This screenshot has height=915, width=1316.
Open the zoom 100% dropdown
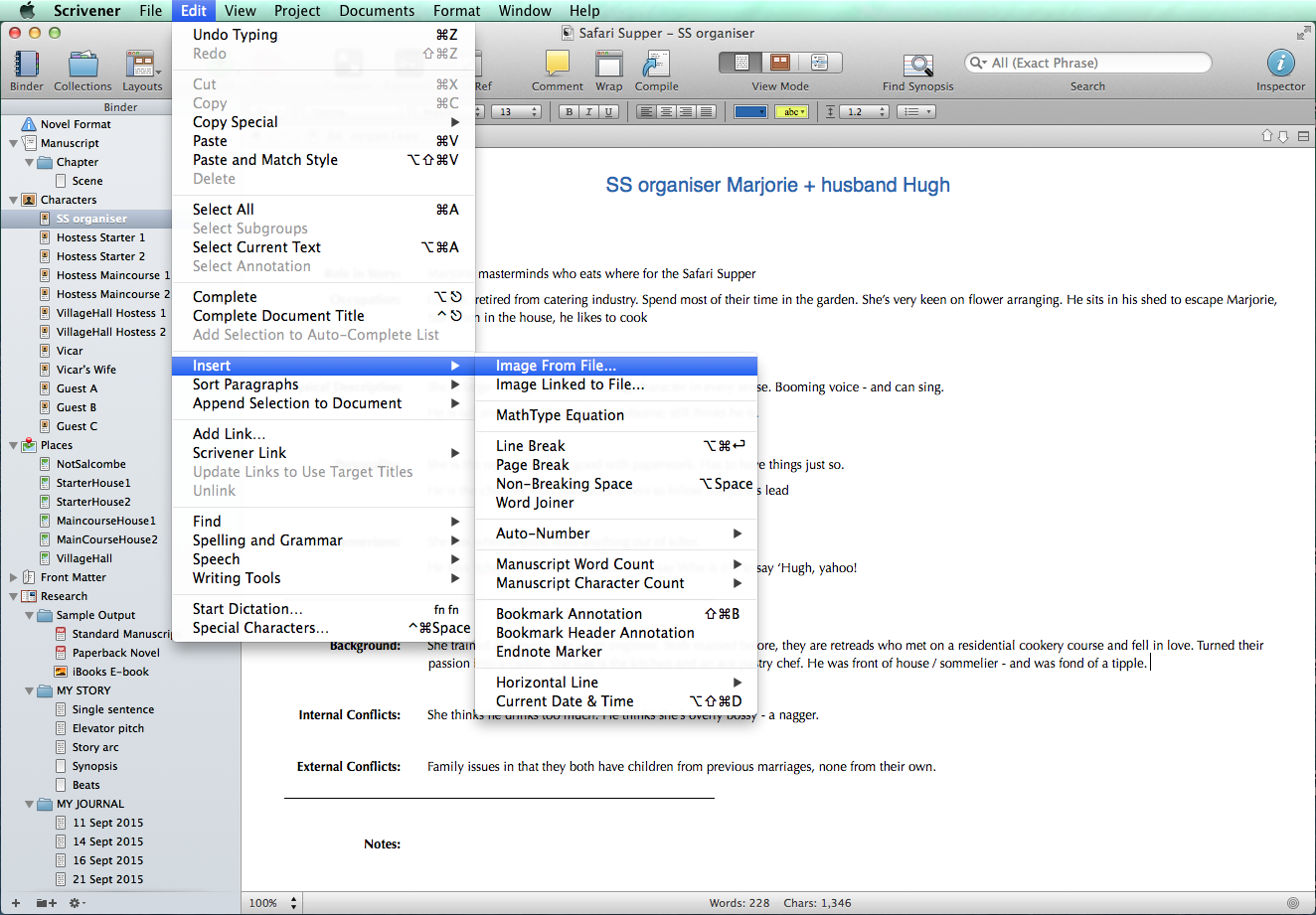(x=273, y=903)
